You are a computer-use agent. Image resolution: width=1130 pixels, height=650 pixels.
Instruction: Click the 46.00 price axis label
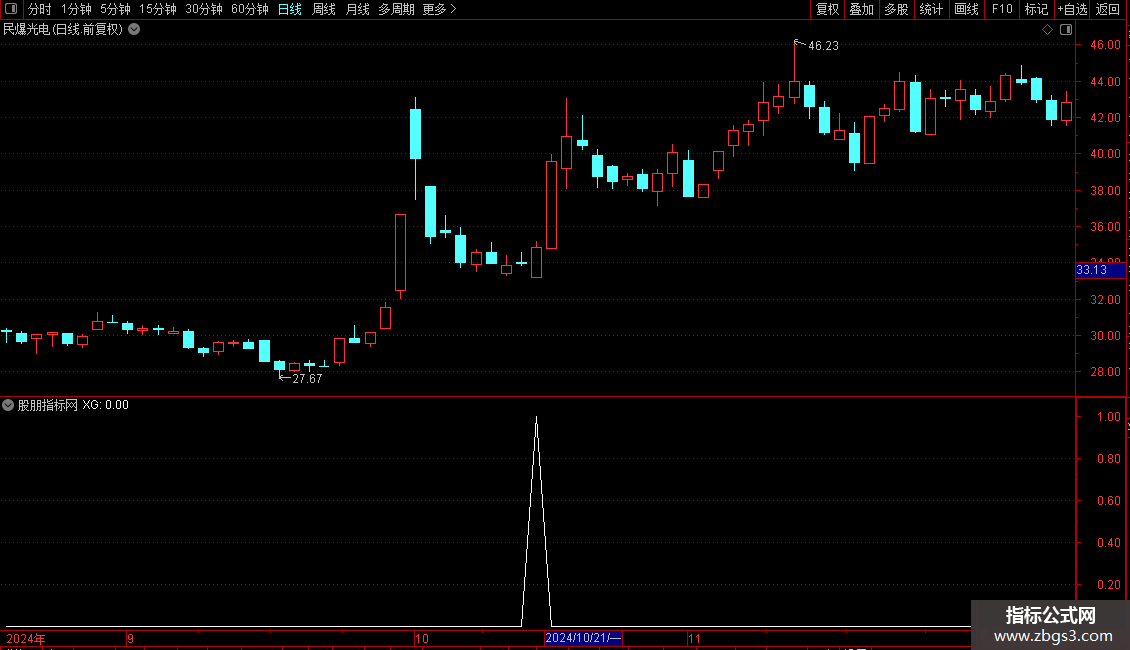[1105, 45]
